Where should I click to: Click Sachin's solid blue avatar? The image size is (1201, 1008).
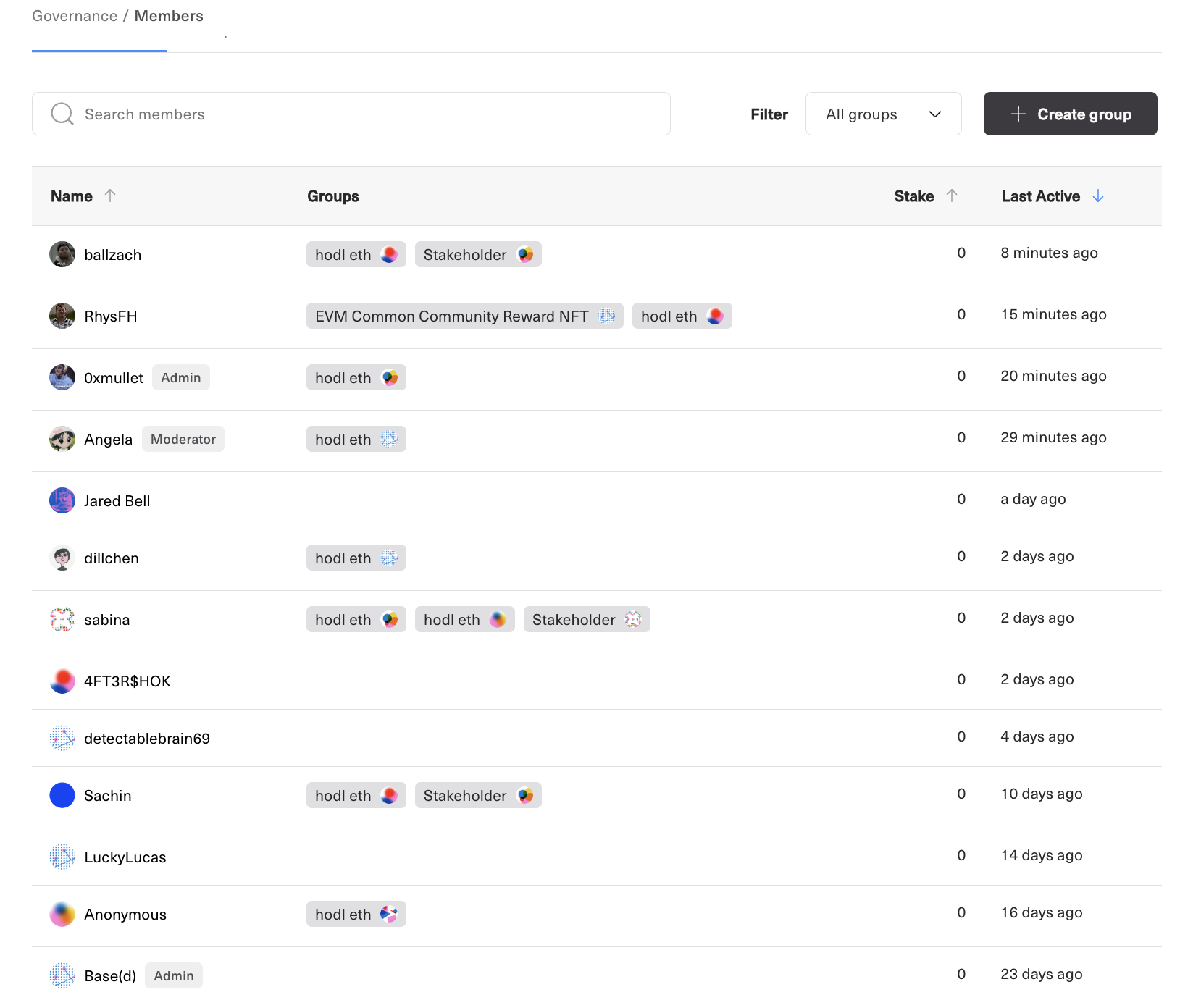(62, 795)
